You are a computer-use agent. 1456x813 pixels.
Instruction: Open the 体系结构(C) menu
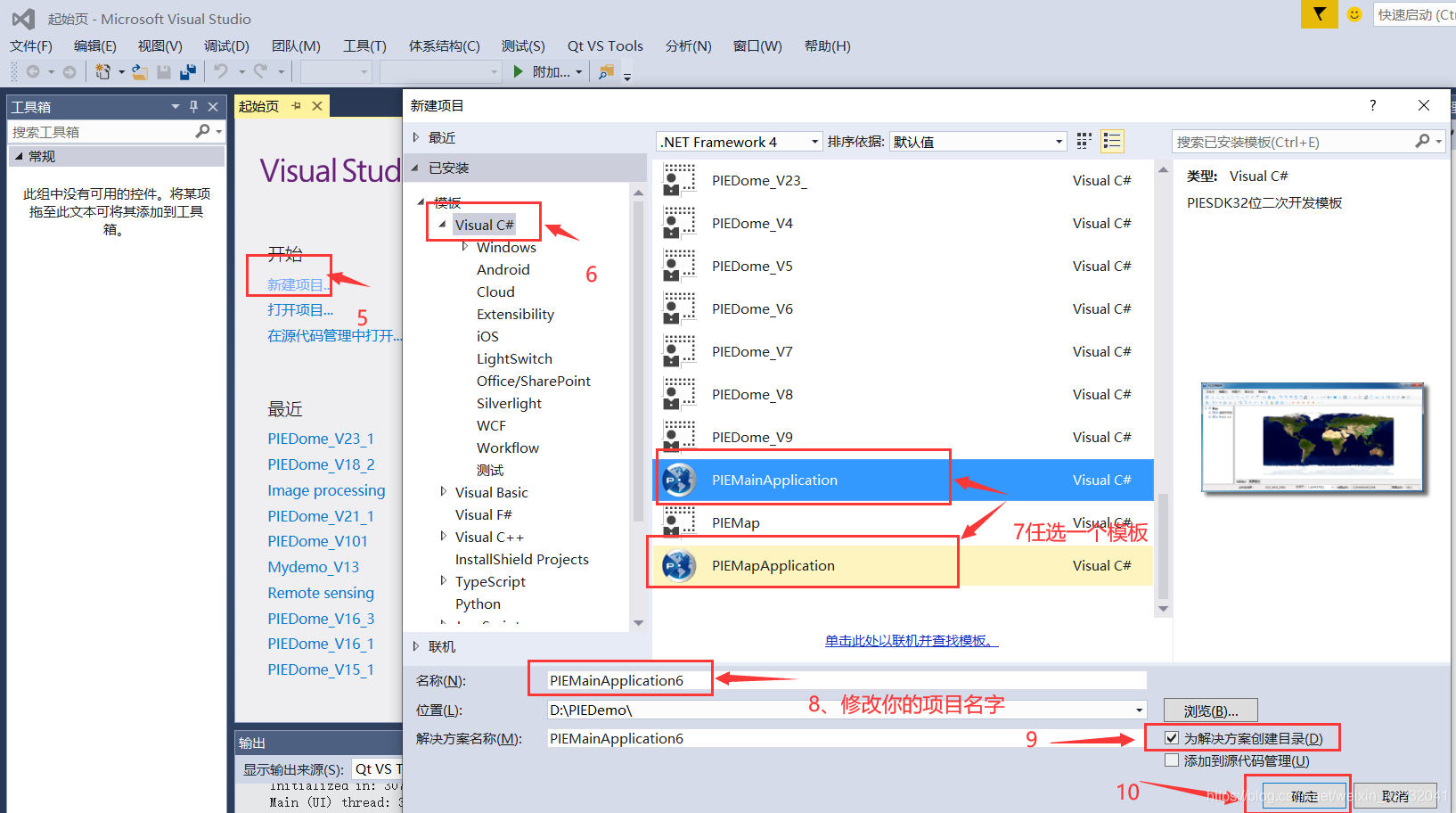[x=444, y=45]
